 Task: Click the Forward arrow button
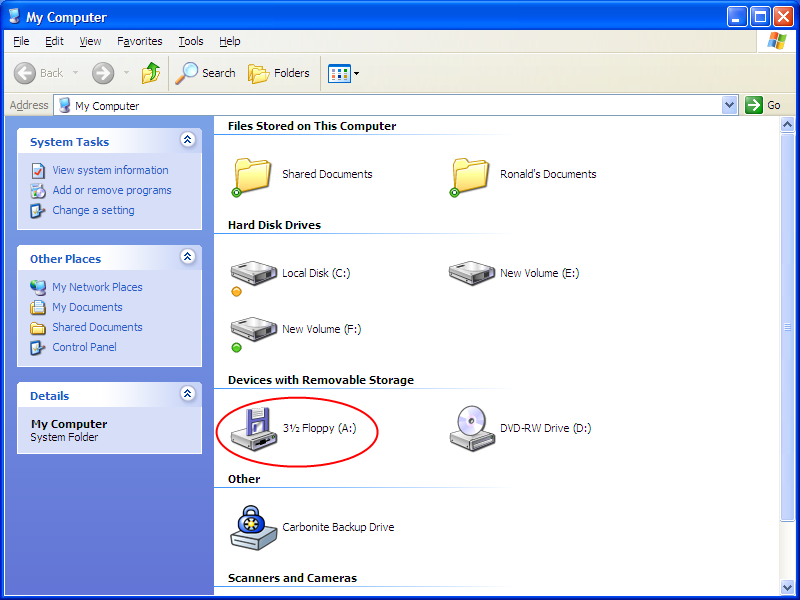103,73
